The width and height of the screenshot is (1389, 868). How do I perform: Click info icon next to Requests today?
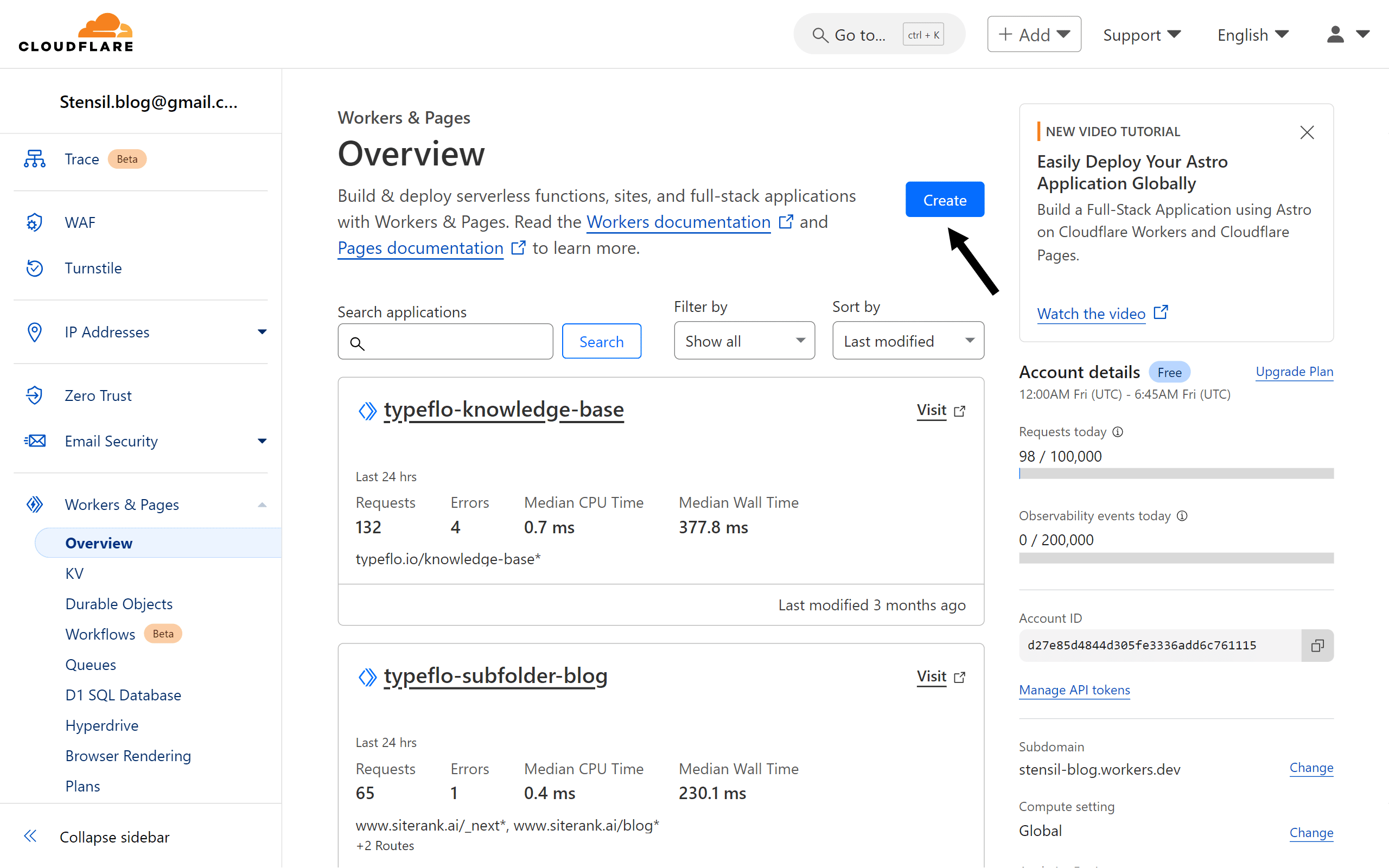(1118, 432)
